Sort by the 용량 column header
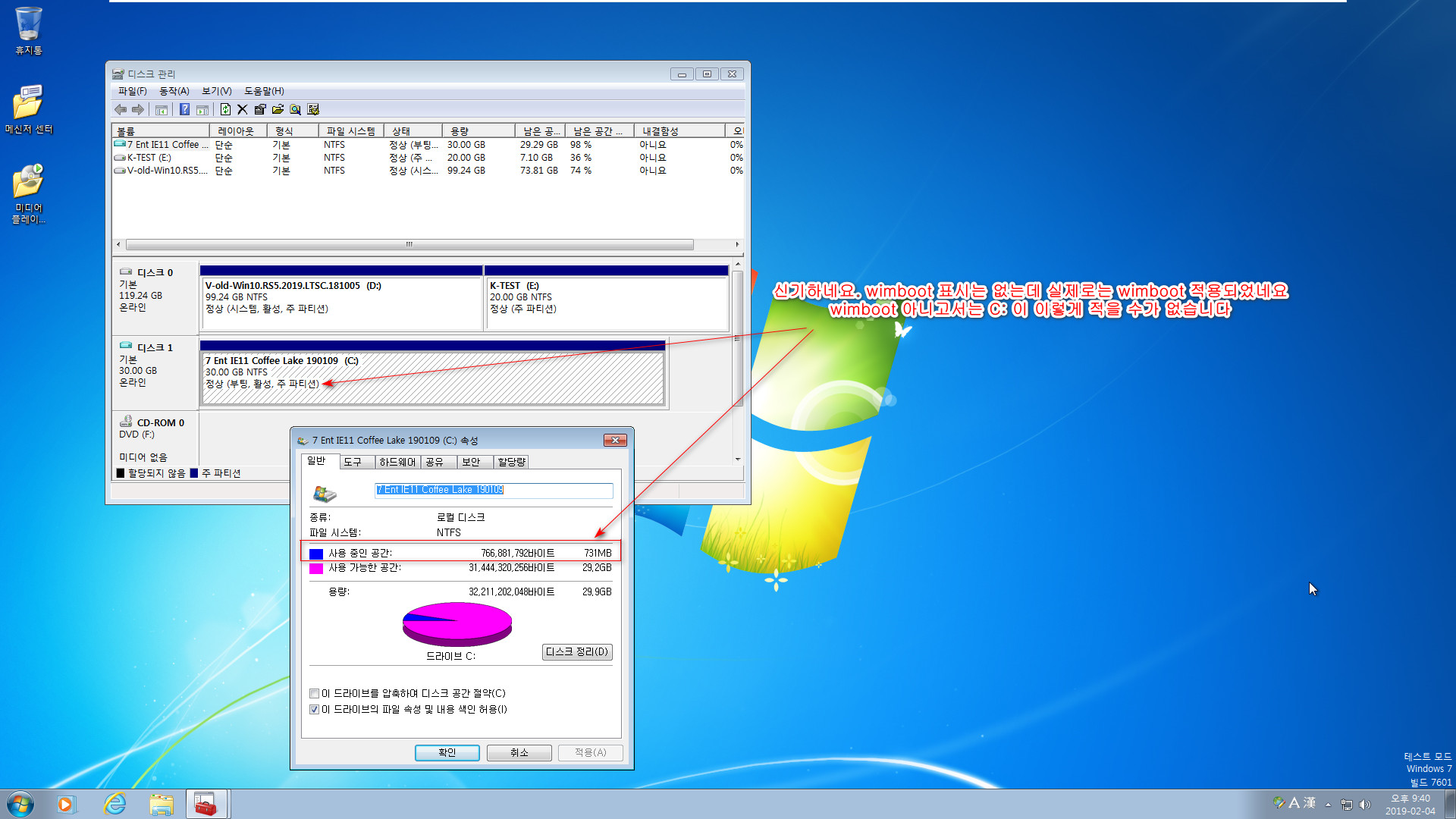 (478, 131)
